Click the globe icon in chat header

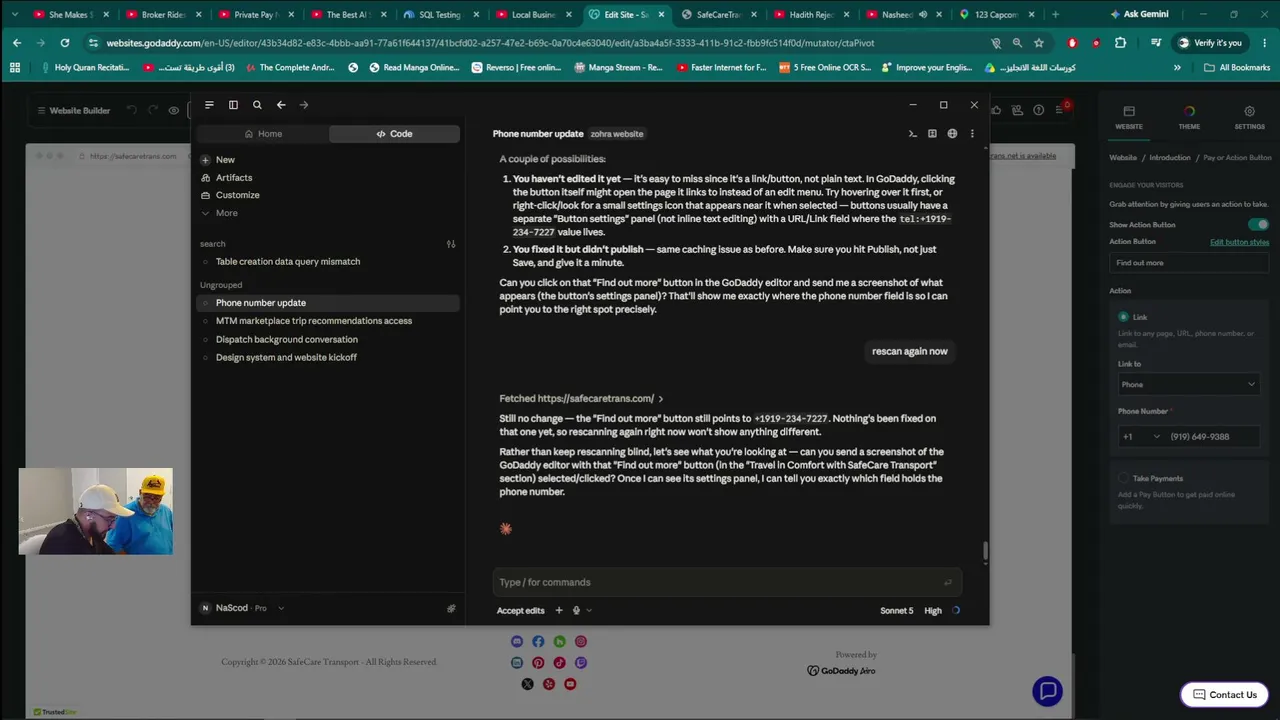point(952,134)
